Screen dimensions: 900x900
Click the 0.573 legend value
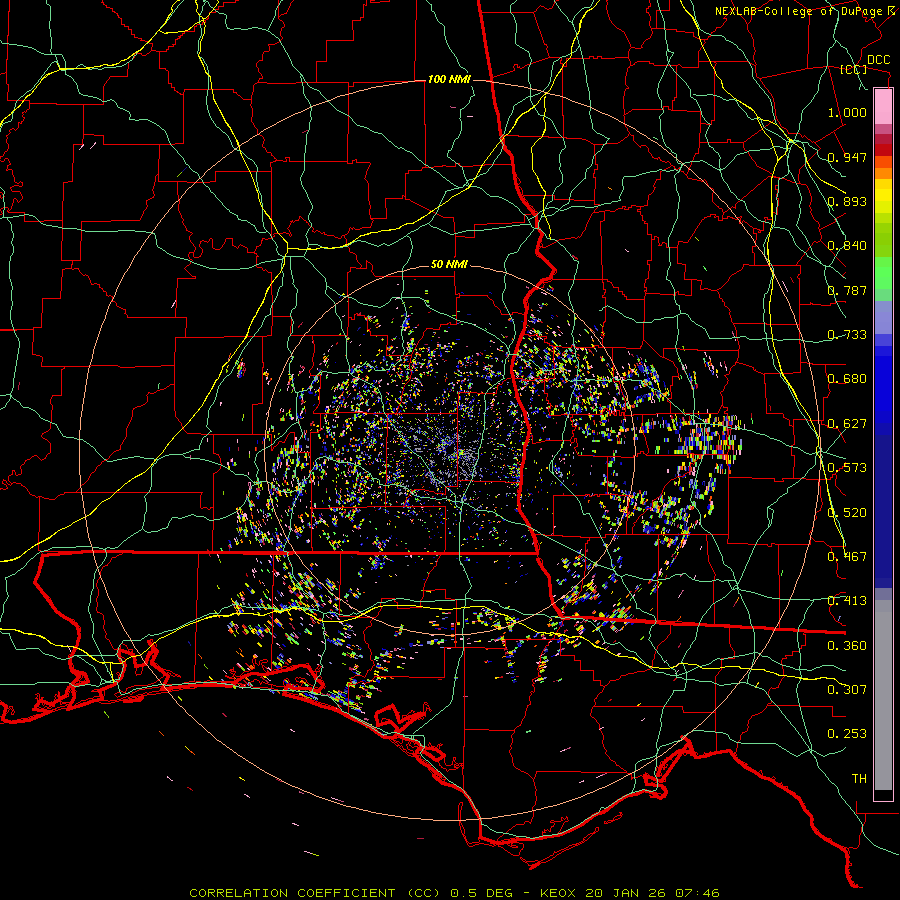(847, 468)
